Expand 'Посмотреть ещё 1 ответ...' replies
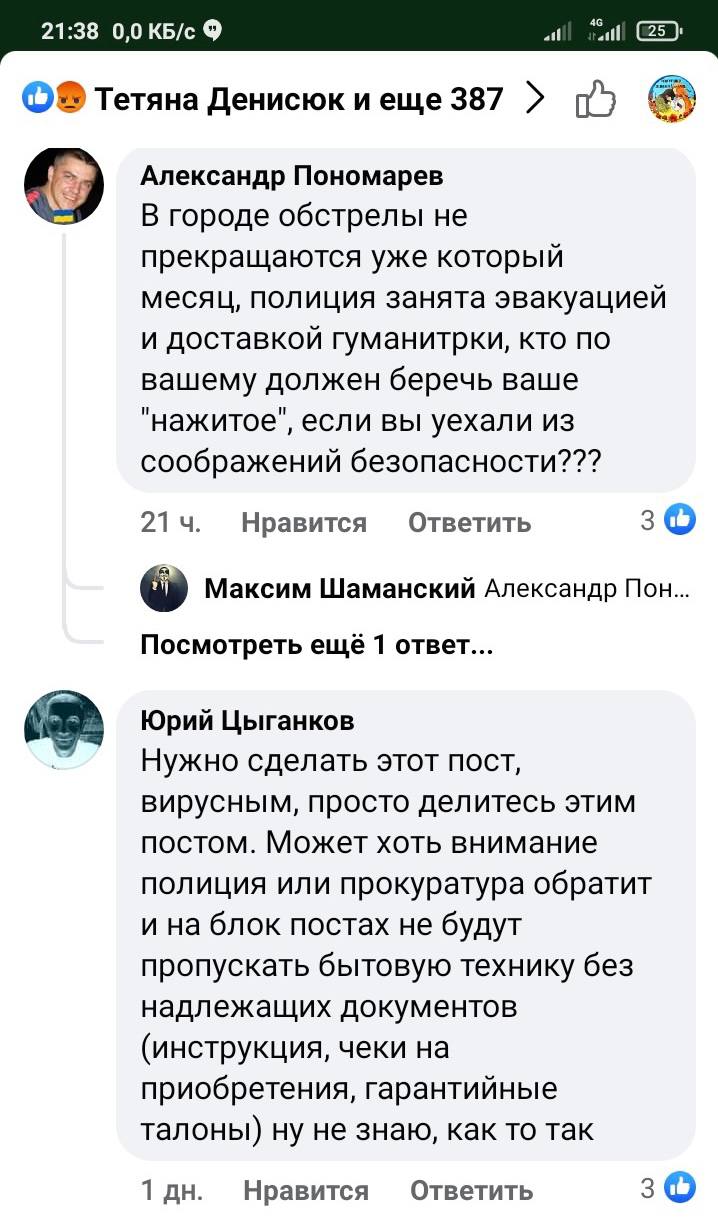This screenshot has width=718, height=1224. (316, 646)
